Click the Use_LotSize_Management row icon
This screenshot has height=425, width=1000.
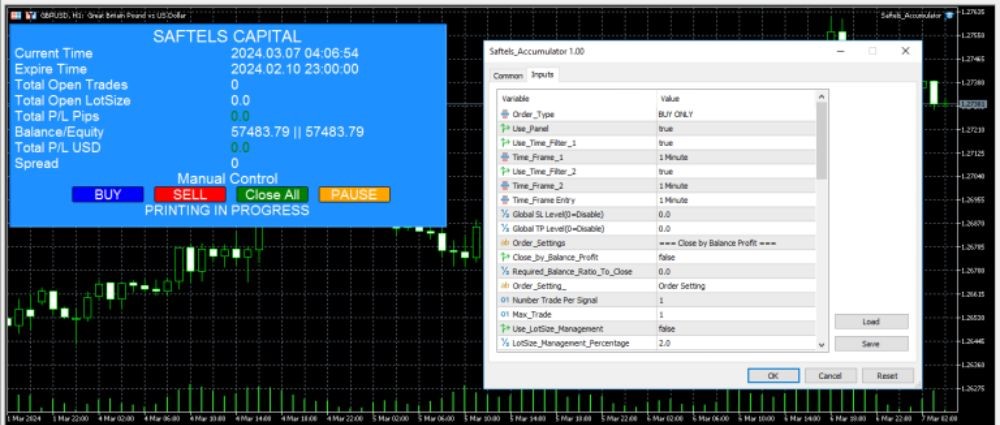coord(505,329)
